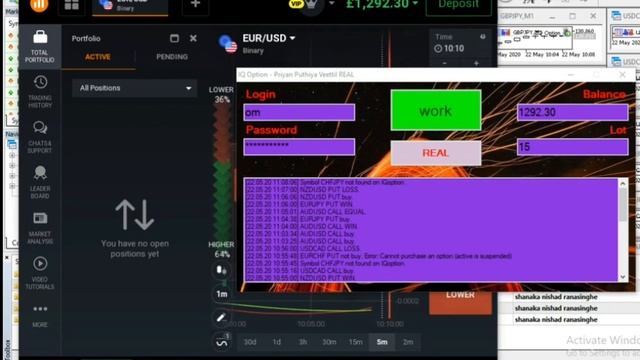Select the 1d chart range
Viewport: 640px width, 360px height.
(277, 342)
